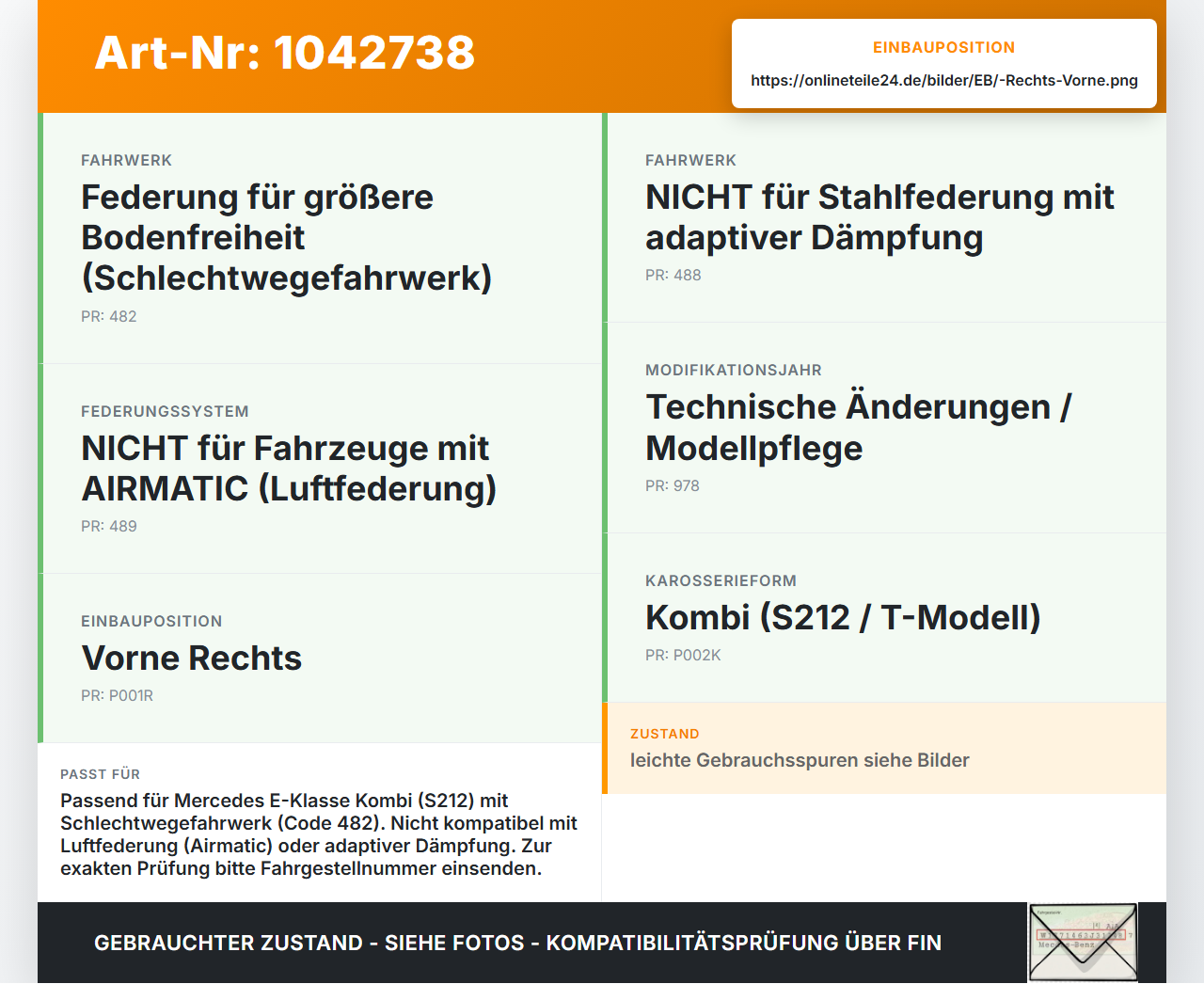Click the KAROSSERIEFORM label
Screen dimensions: 1204x984
(721, 580)
